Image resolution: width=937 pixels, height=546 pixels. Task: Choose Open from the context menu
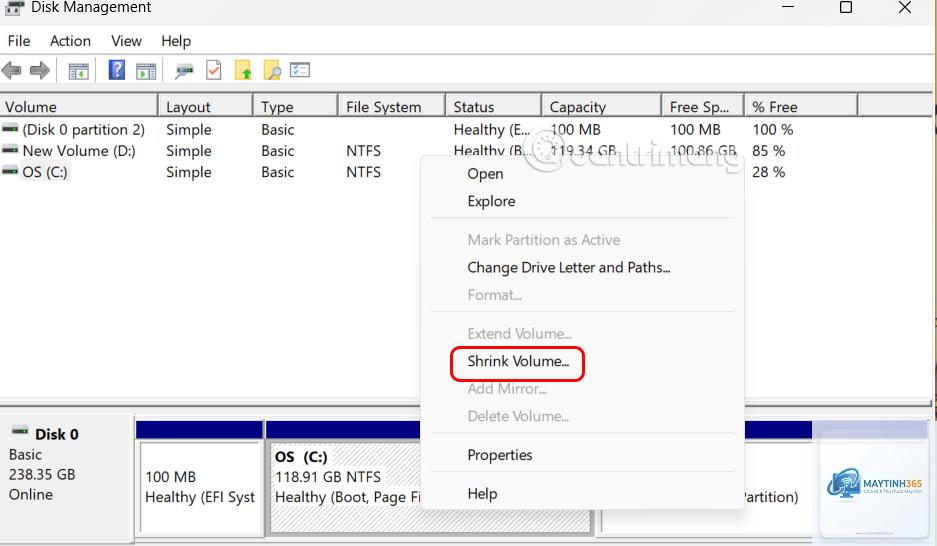[485, 174]
